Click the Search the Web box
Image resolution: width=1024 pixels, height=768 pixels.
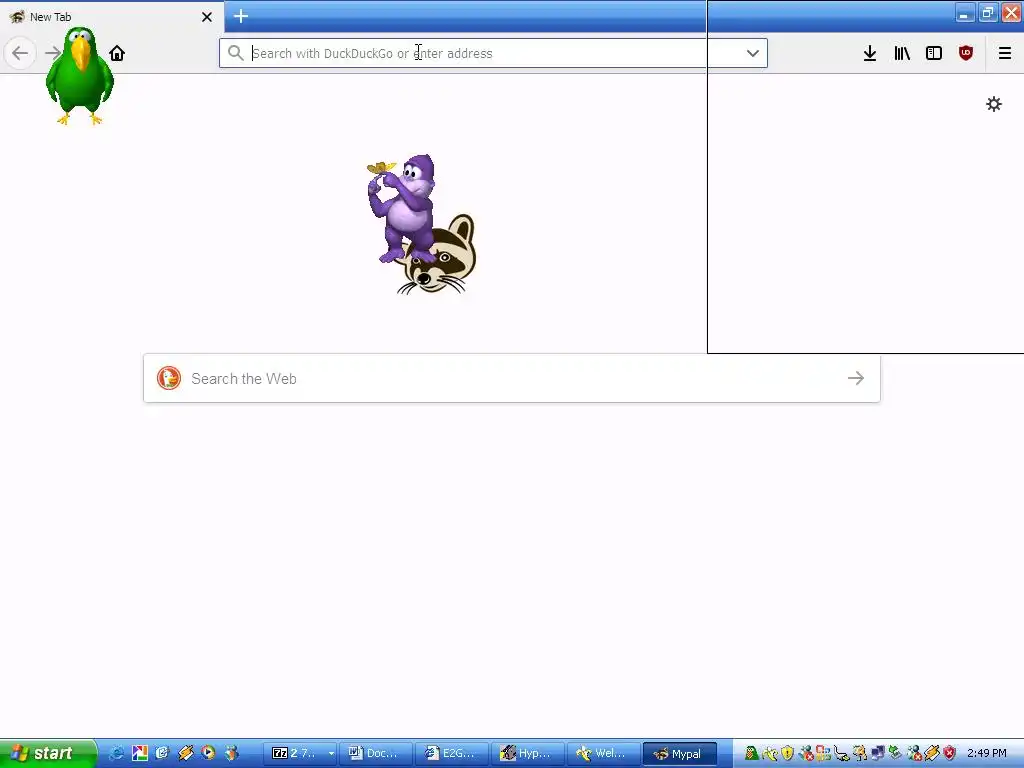tap(511, 378)
